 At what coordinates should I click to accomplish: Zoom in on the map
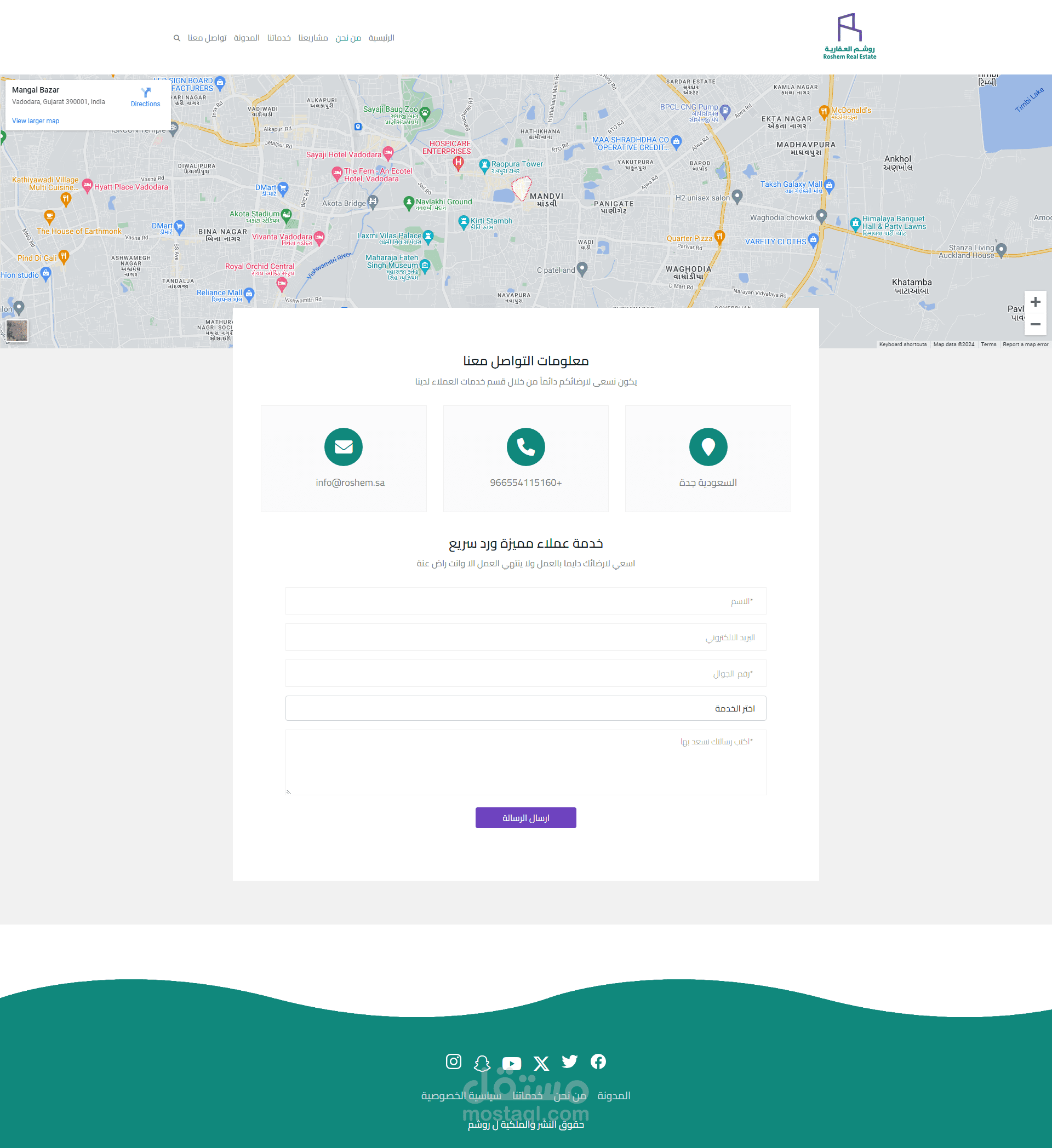[x=1035, y=302]
